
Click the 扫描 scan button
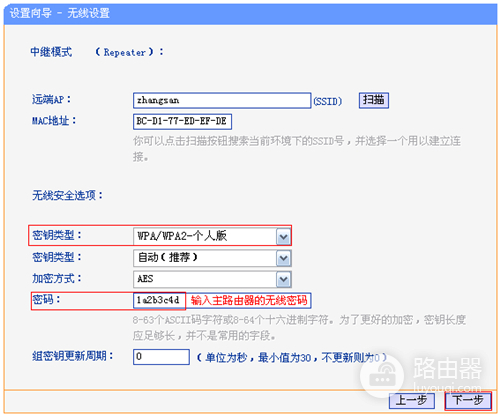click(374, 100)
